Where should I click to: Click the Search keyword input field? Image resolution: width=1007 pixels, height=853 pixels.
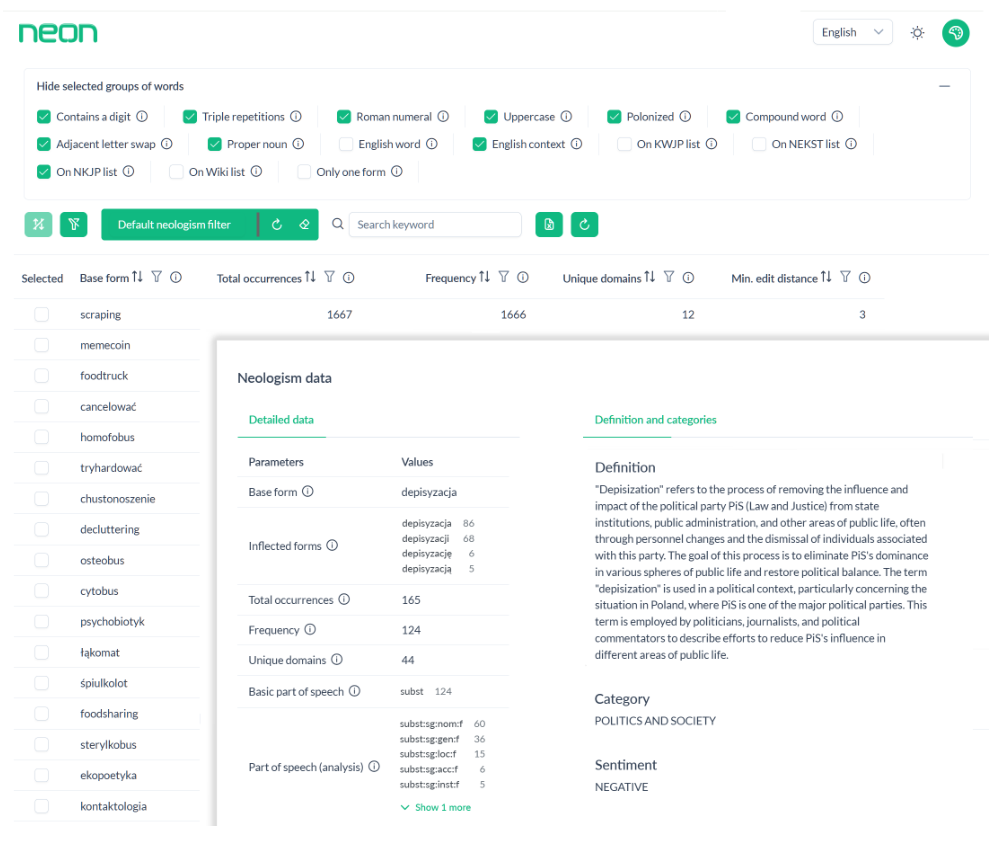435,225
